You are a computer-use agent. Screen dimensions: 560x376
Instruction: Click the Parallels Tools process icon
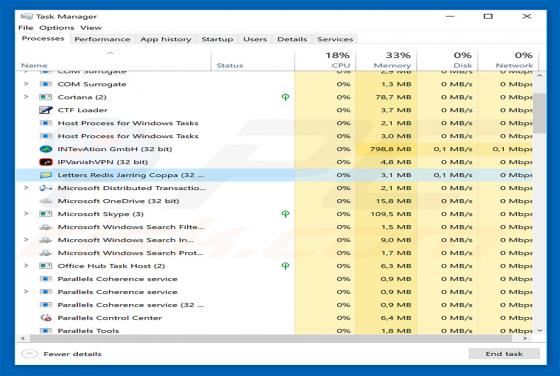point(46,331)
